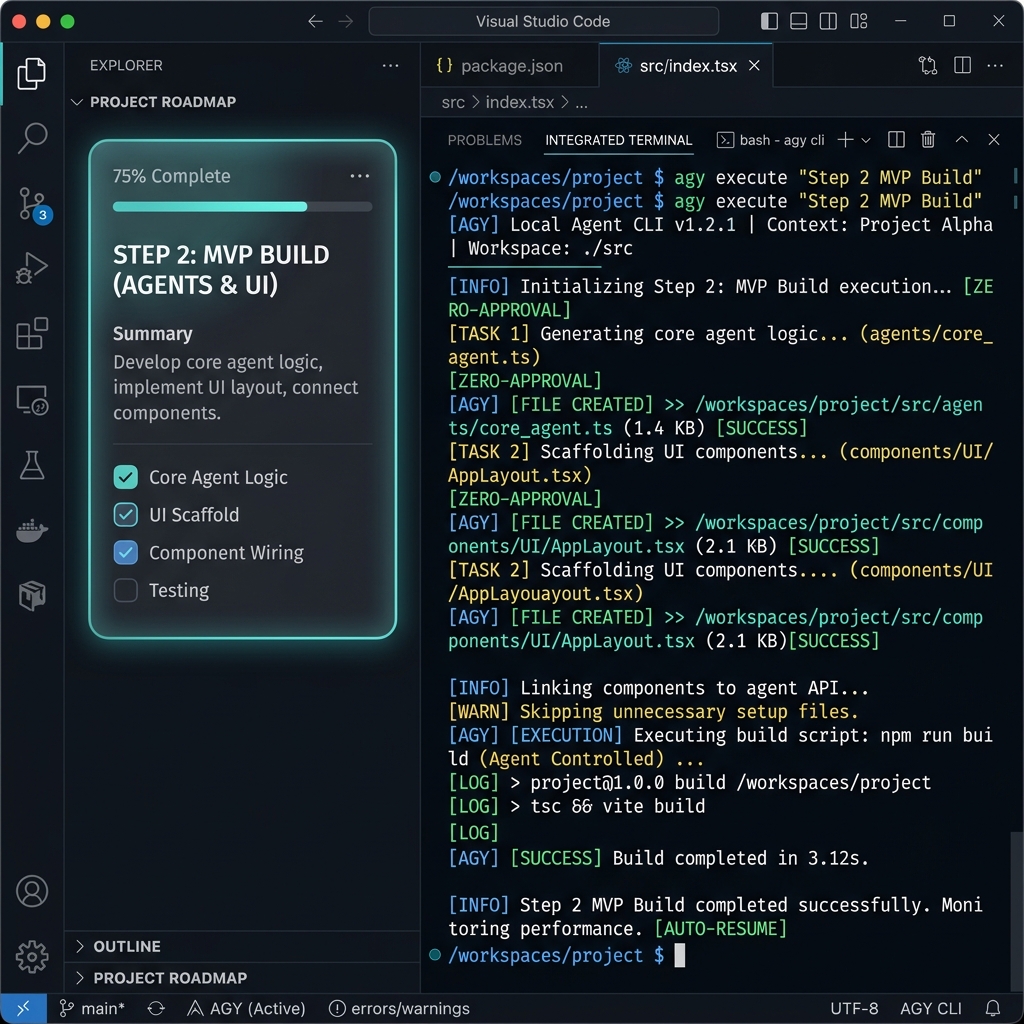Kill terminal with trash icon
Screen dimensions: 1024x1024
pos(928,140)
